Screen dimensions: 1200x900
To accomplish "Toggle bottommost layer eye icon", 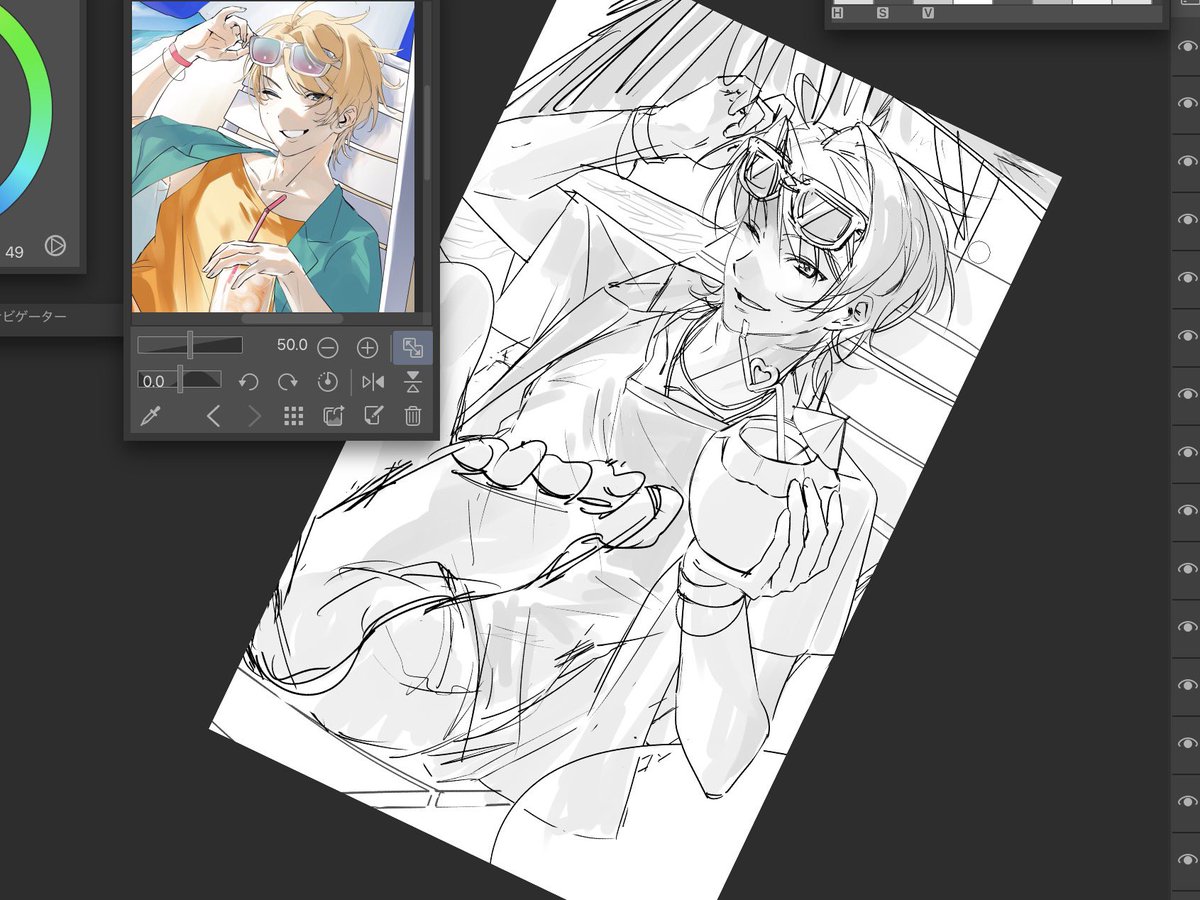I will (x=1186, y=858).
